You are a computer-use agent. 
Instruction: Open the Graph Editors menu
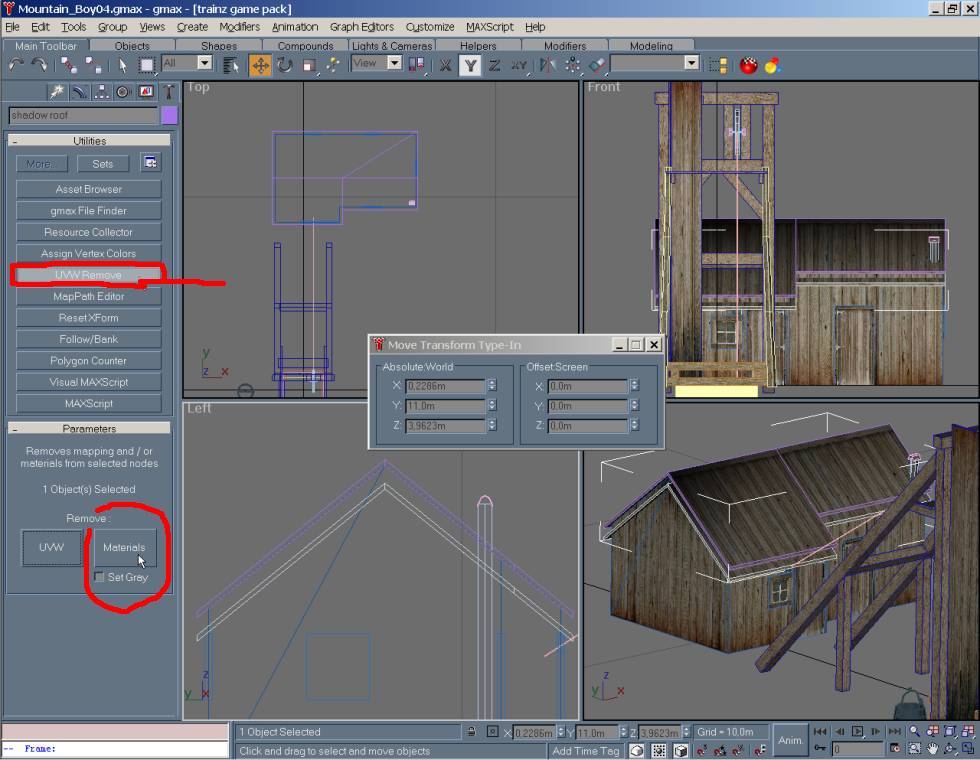362,27
